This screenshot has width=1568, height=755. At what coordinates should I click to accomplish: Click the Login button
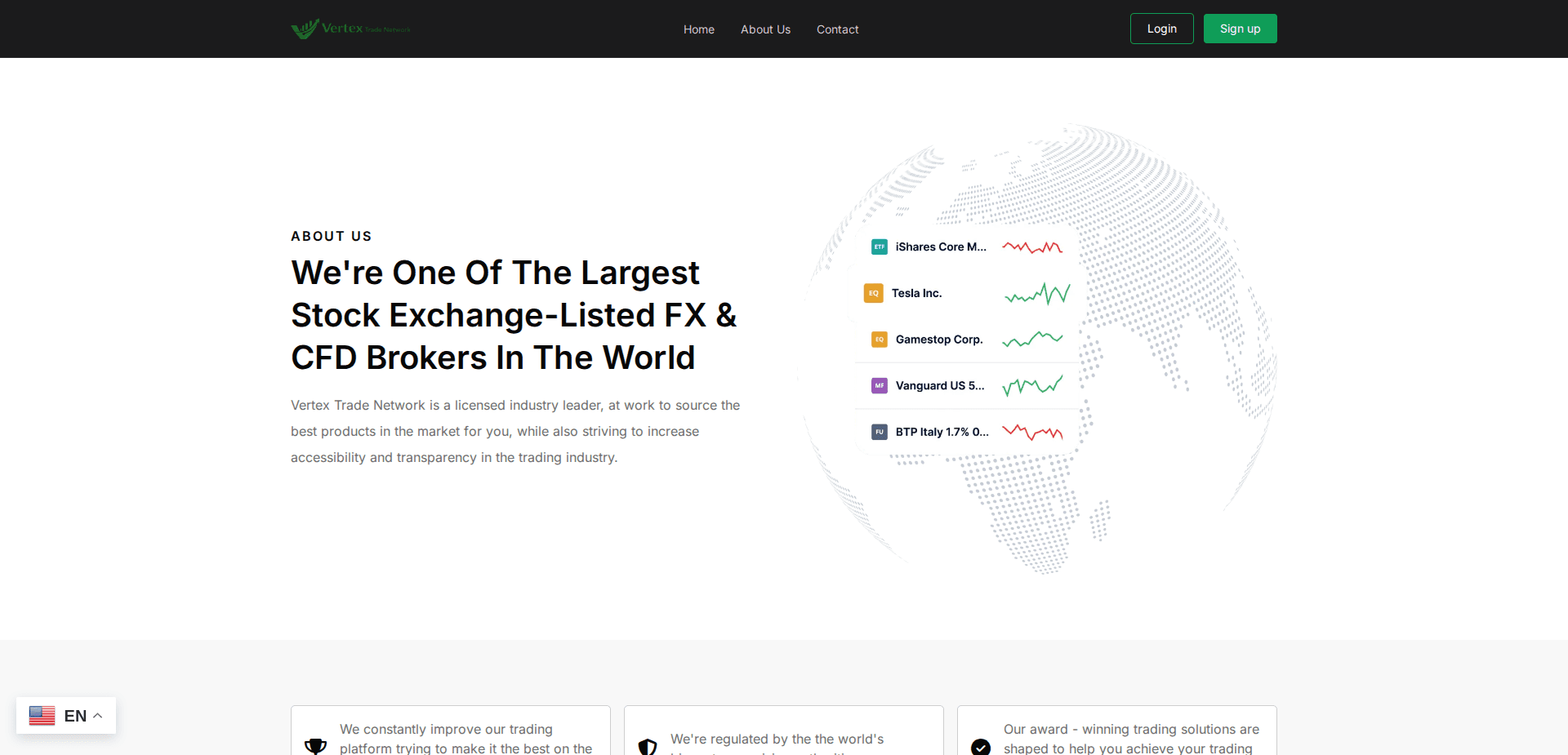[x=1161, y=28]
